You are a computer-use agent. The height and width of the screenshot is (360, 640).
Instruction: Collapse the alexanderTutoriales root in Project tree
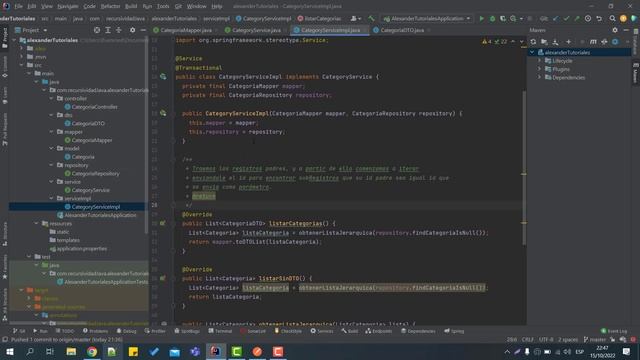tap(15, 40)
